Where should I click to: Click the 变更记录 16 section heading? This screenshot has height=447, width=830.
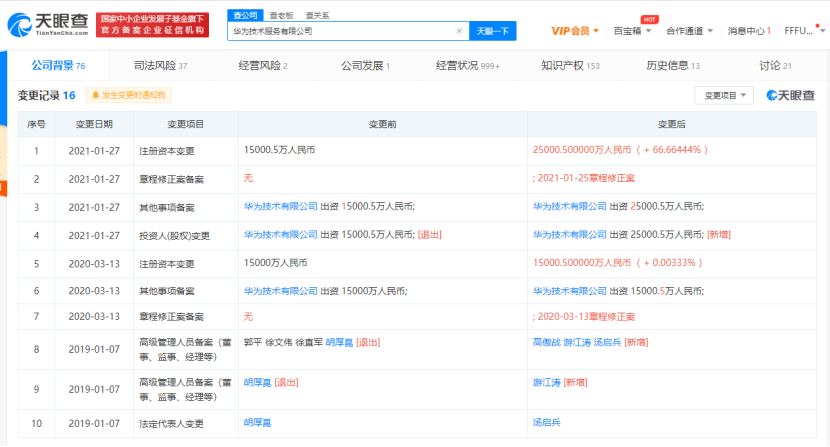[x=47, y=95]
